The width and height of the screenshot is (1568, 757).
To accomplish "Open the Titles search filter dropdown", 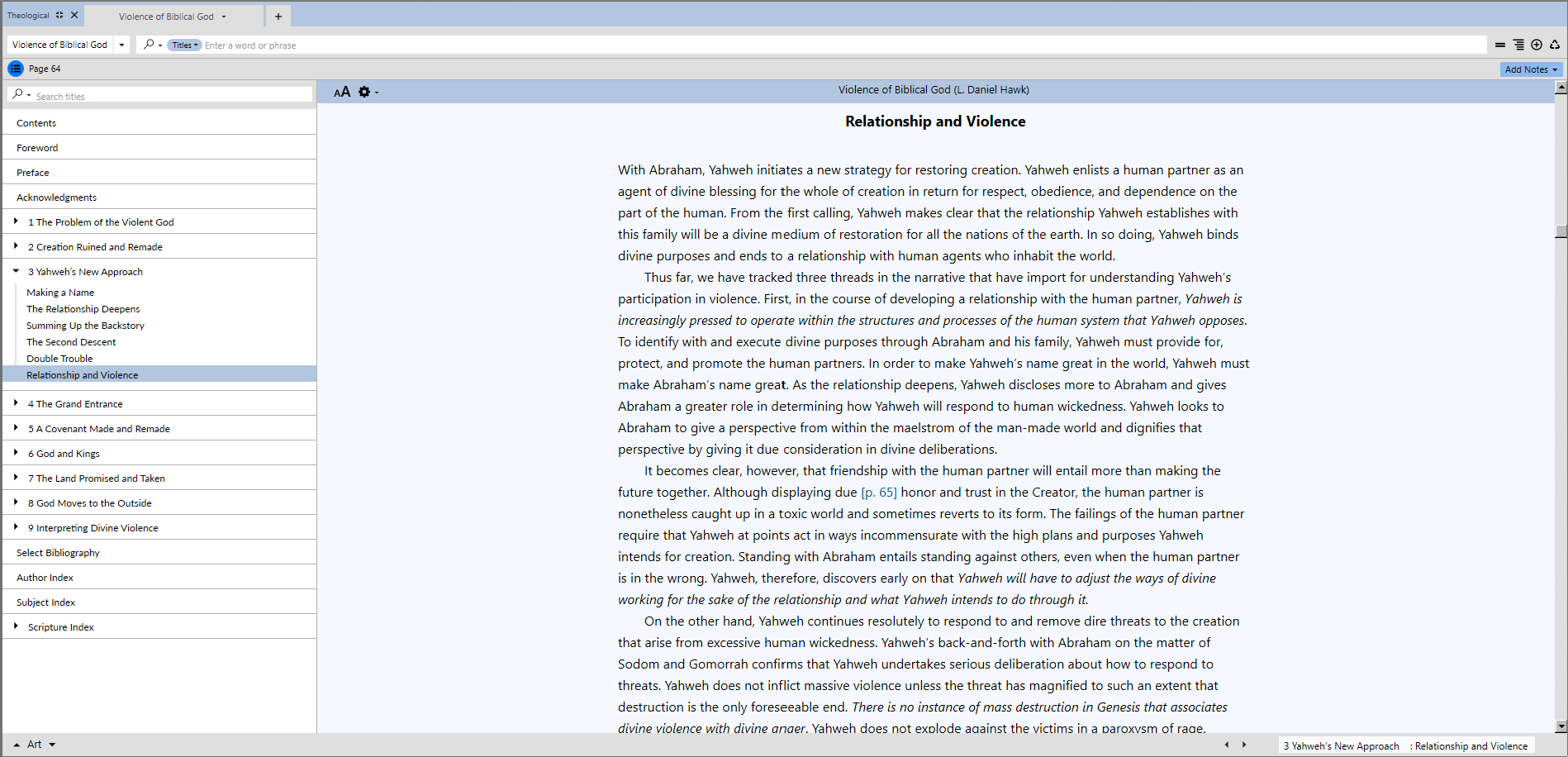I will (x=184, y=45).
